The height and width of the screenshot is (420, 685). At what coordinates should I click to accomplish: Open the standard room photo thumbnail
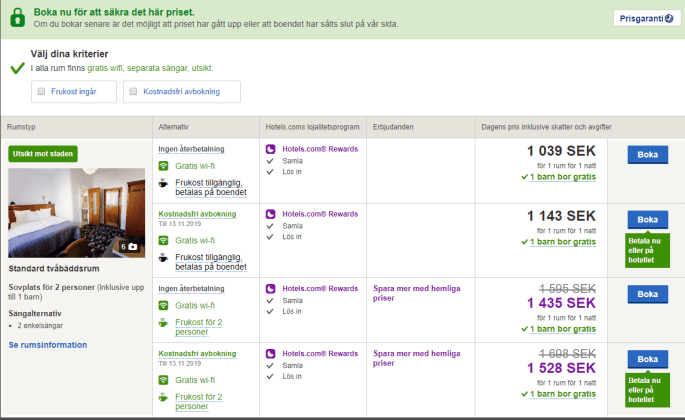76,212
